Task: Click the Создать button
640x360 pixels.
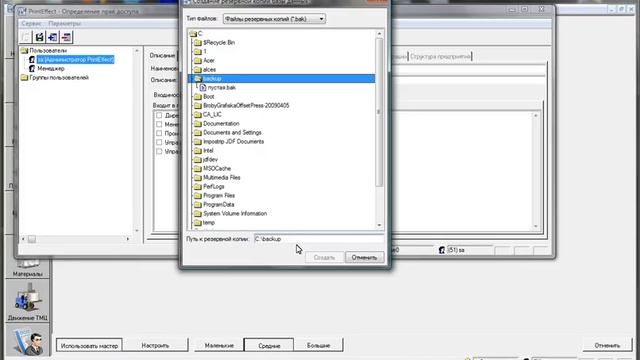Action: tap(324, 258)
